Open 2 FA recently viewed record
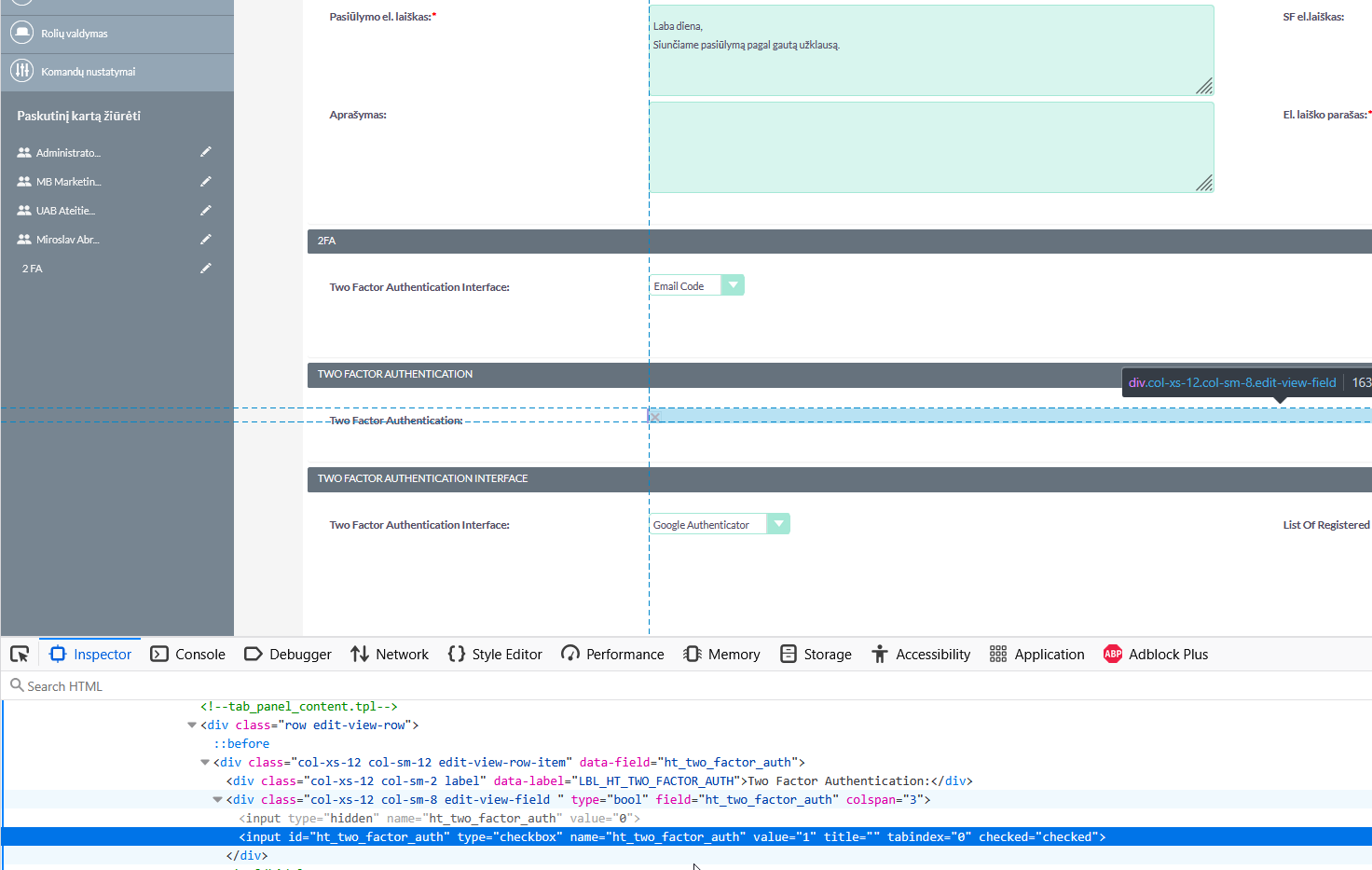The height and width of the screenshot is (870, 1372). (33, 269)
